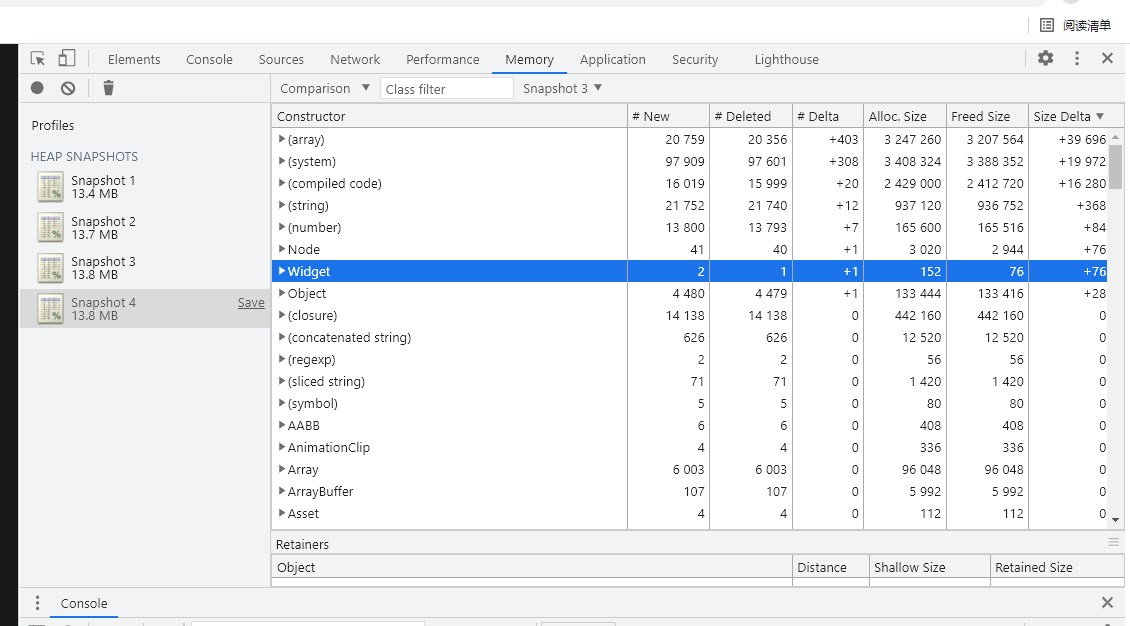Open the Comparison view dropdown

coord(325,88)
